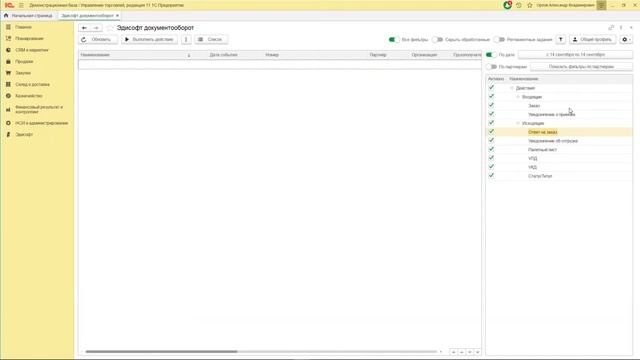Screen dimensions: 640x360
Task: Open the date range period button
Action: point(575,54)
